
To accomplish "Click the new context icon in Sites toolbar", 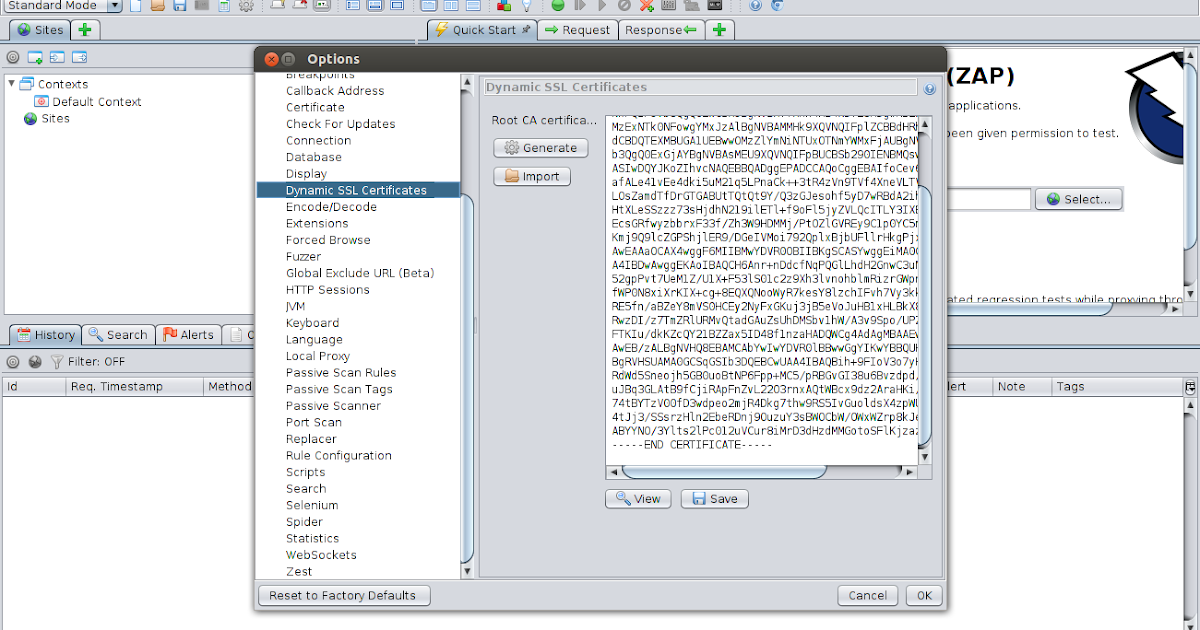I will [35, 57].
